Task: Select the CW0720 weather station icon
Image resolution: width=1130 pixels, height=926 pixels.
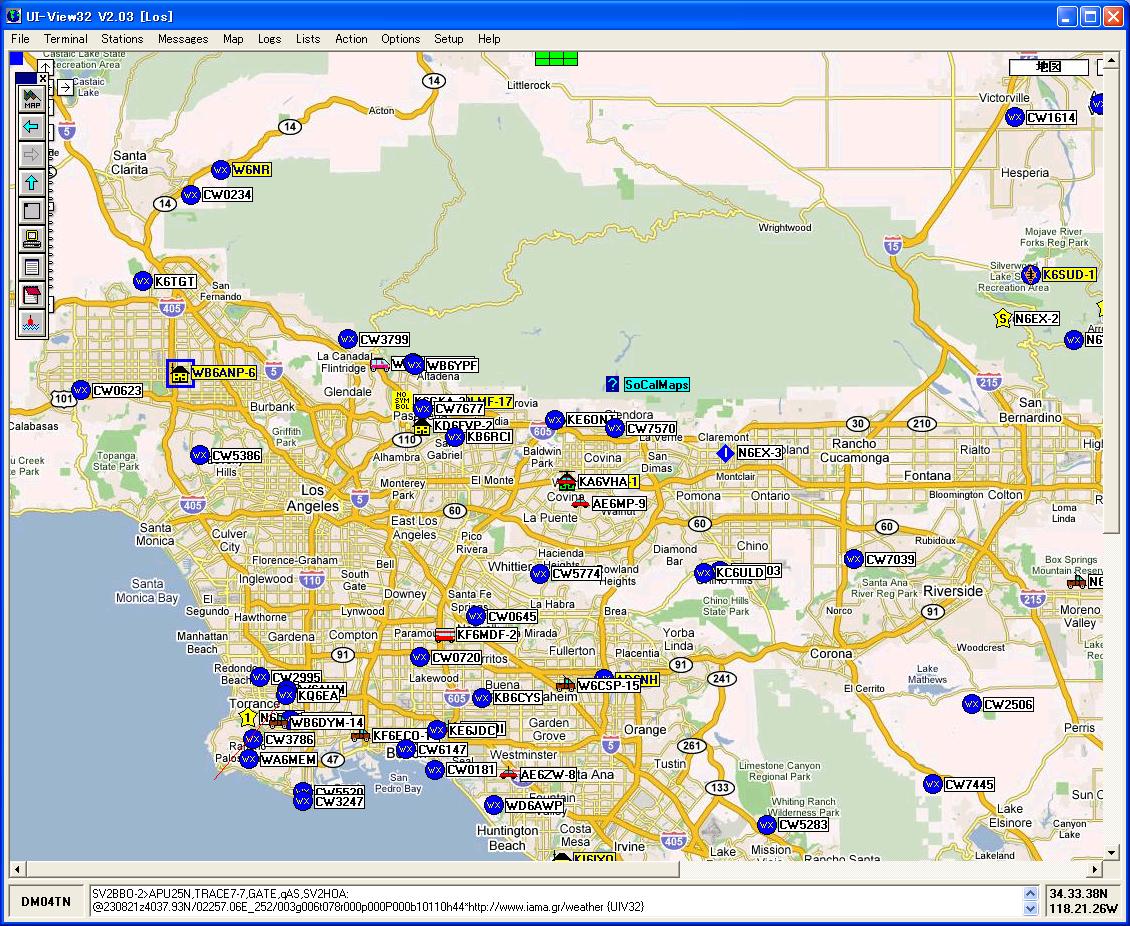Action: click(x=420, y=656)
